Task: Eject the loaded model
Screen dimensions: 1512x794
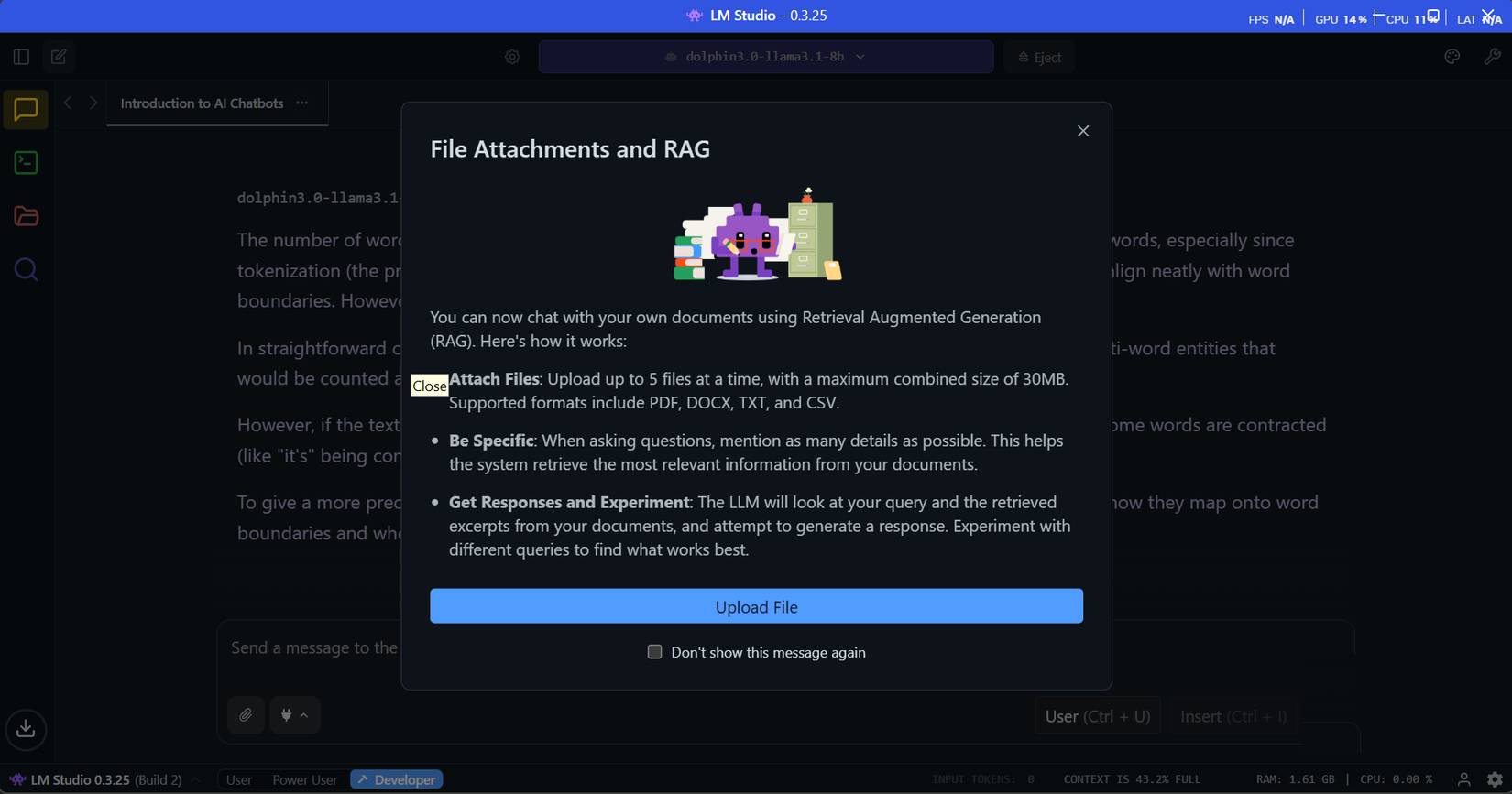Action: click(1039, 57)
